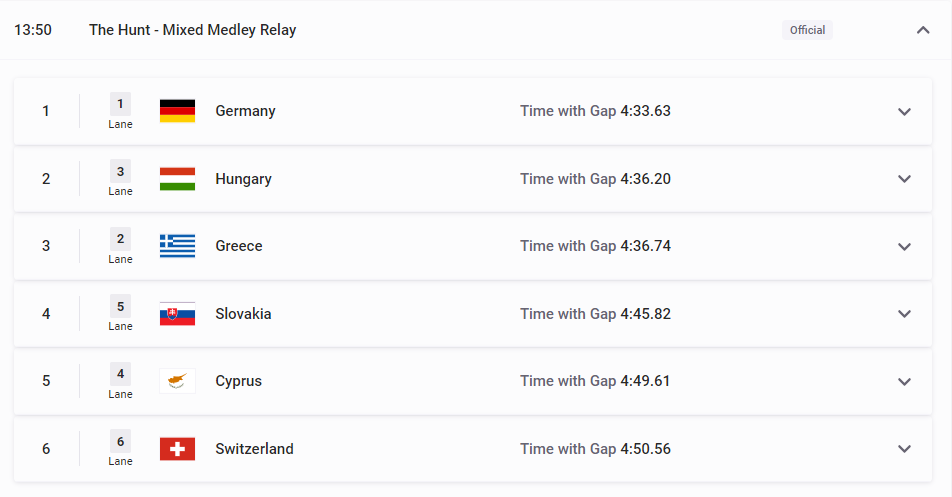The width and height of the screenshot is (952, 497).
Task: Click the Slovakia flag icon
Action: tap(177, 314)
